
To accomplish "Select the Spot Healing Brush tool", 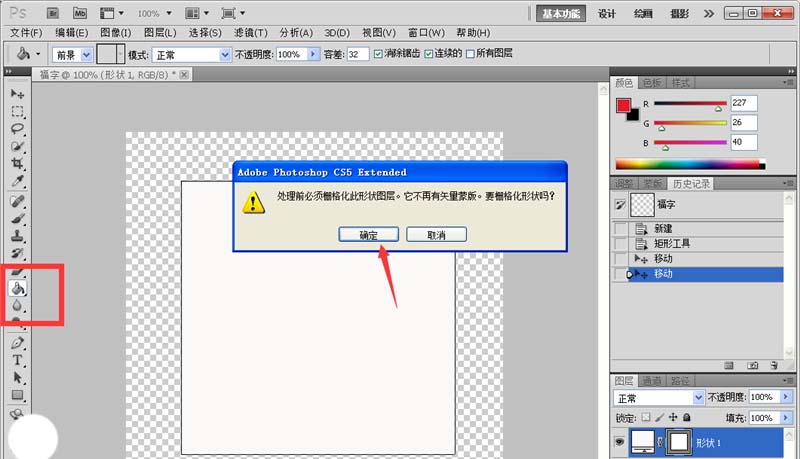I will pos(17,201).
